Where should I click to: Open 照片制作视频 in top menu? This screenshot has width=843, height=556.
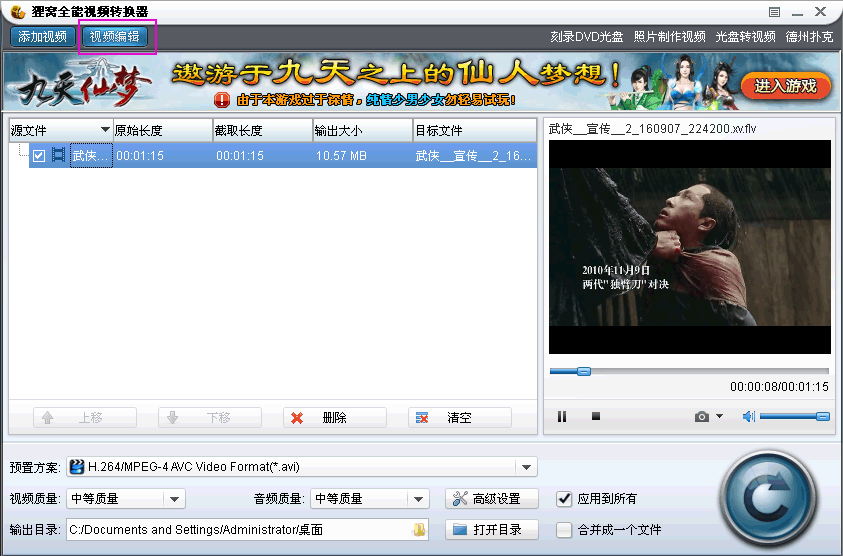(x=669, y=37)
